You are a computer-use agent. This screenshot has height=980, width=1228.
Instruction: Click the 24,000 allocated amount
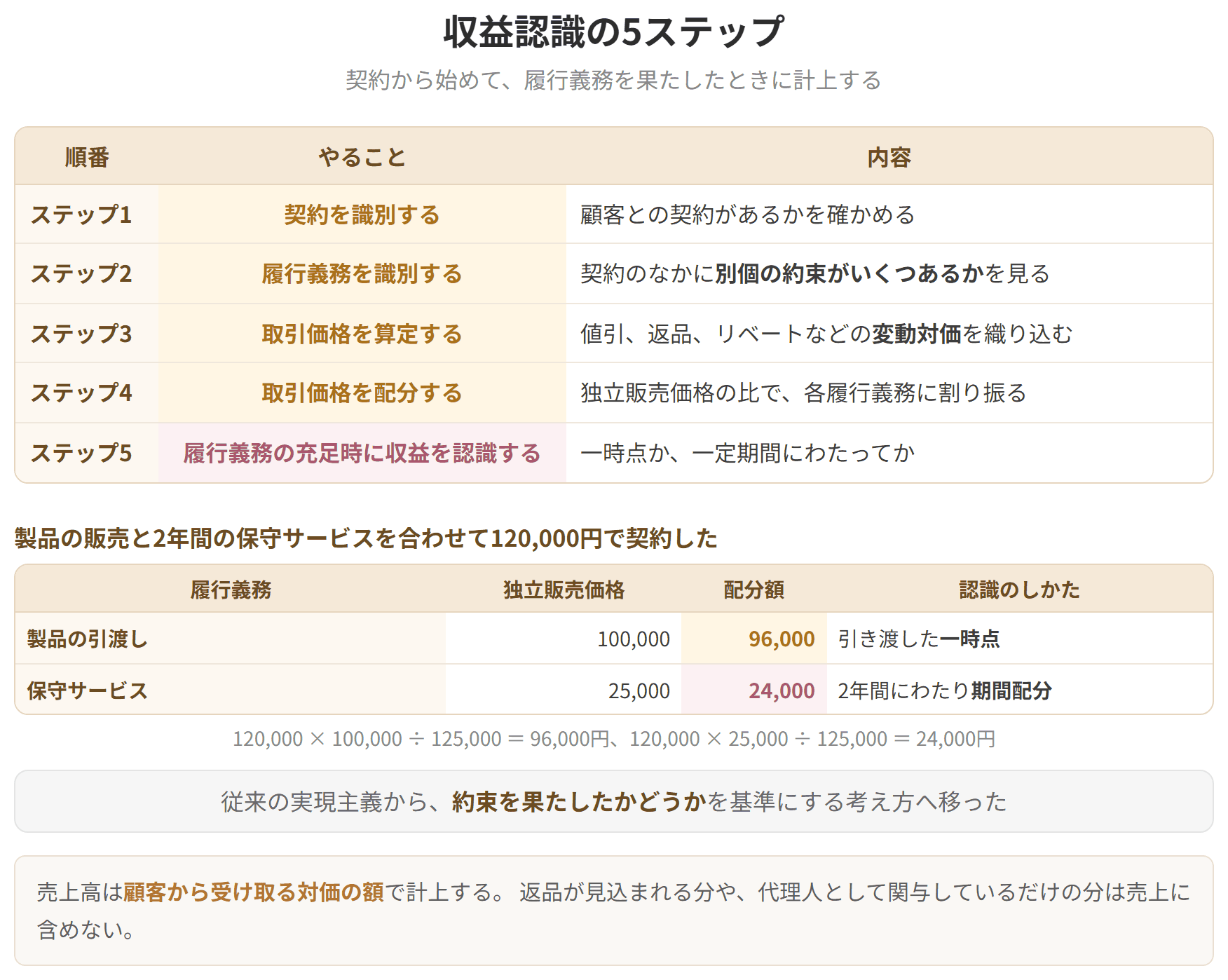pyautogui.click(x=782, y=690)
